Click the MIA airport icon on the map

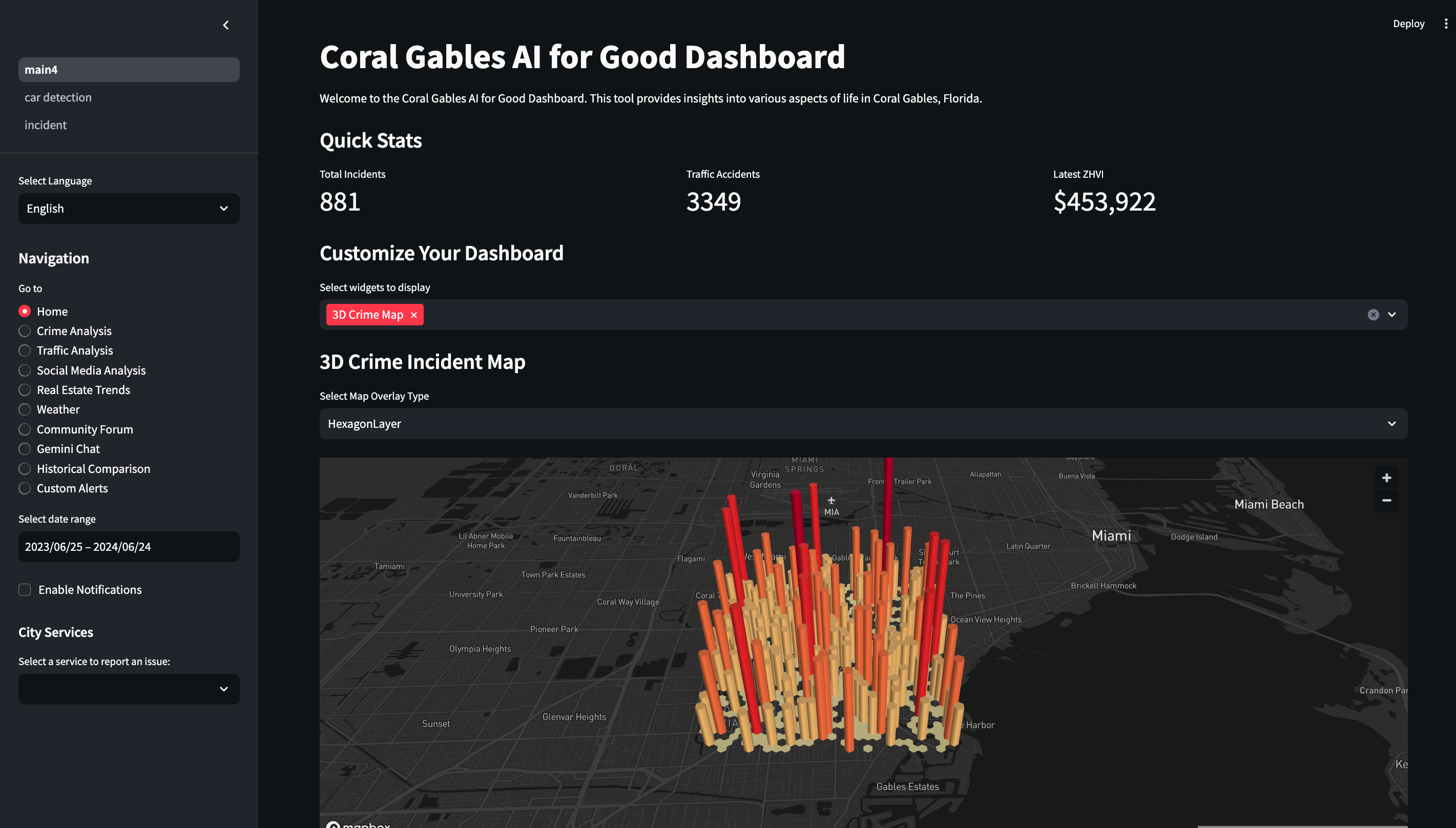(831, 501)
